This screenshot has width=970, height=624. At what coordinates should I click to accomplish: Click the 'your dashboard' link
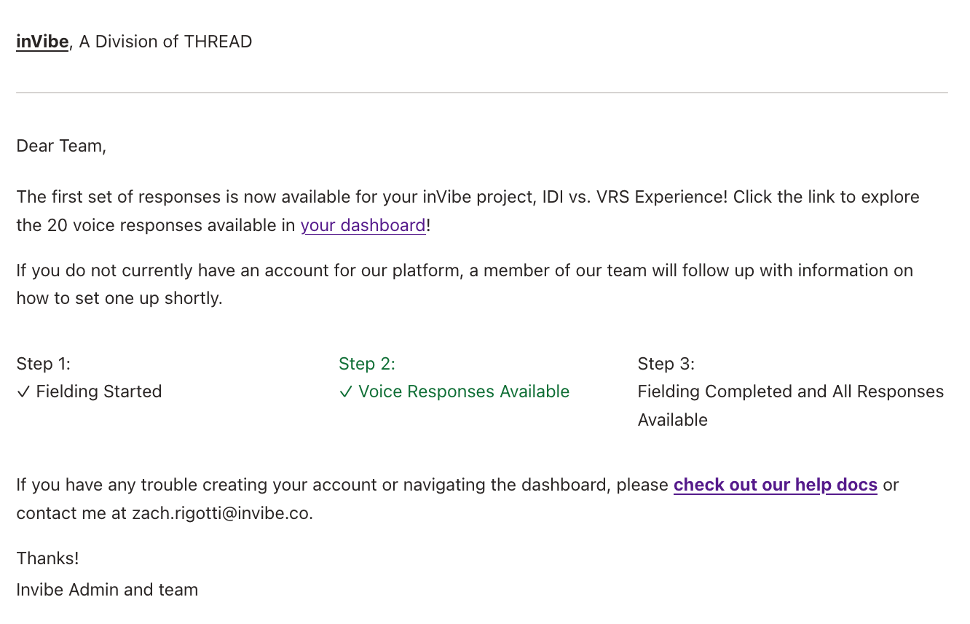(363, 225)
